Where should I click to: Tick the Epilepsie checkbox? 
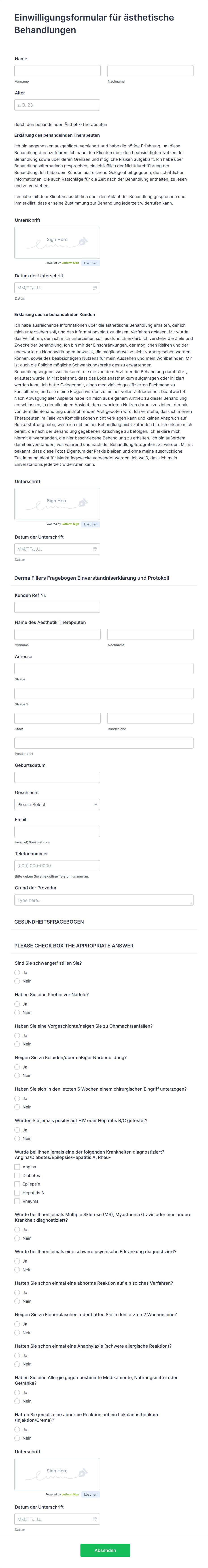pyautogui.click(x=17, y=1184)
